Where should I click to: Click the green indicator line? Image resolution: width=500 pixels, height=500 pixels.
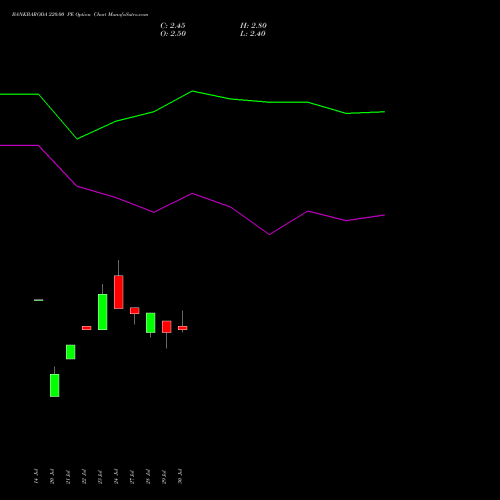click(x=193, y=91)
